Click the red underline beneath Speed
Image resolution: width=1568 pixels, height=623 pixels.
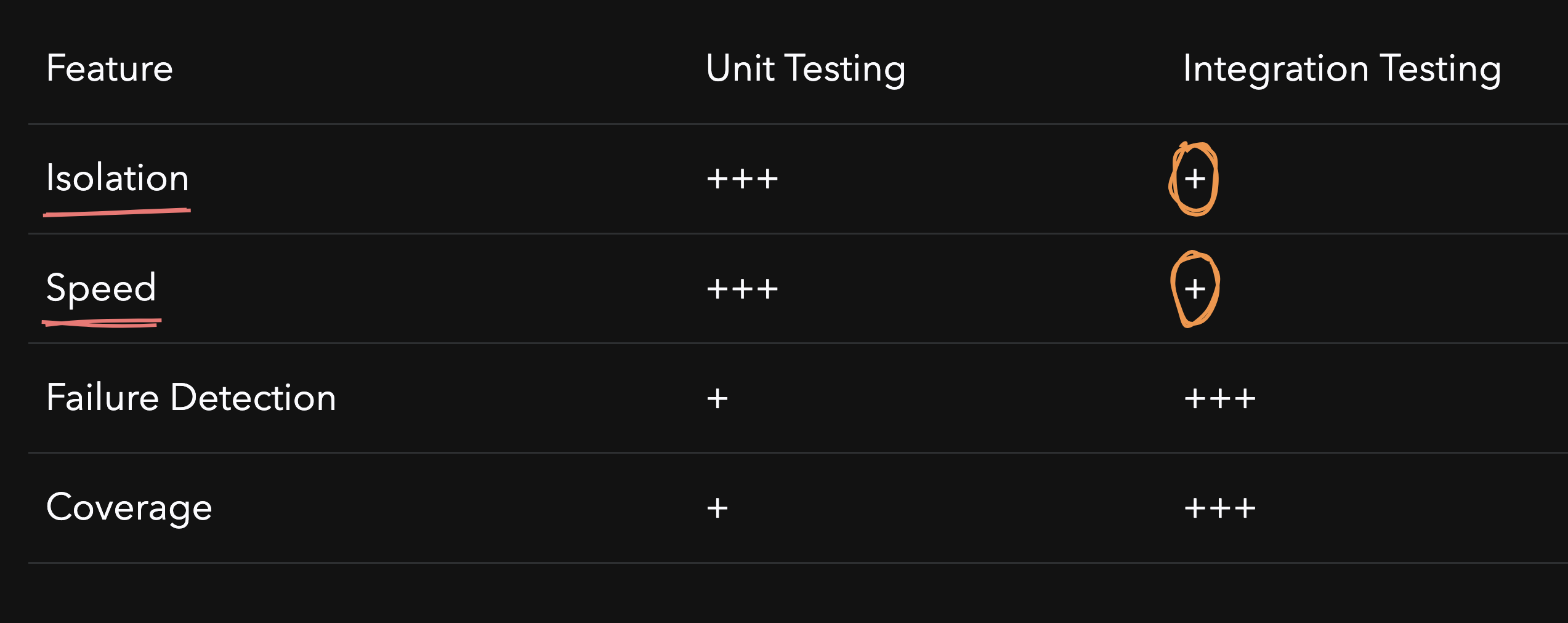[102, 323]
